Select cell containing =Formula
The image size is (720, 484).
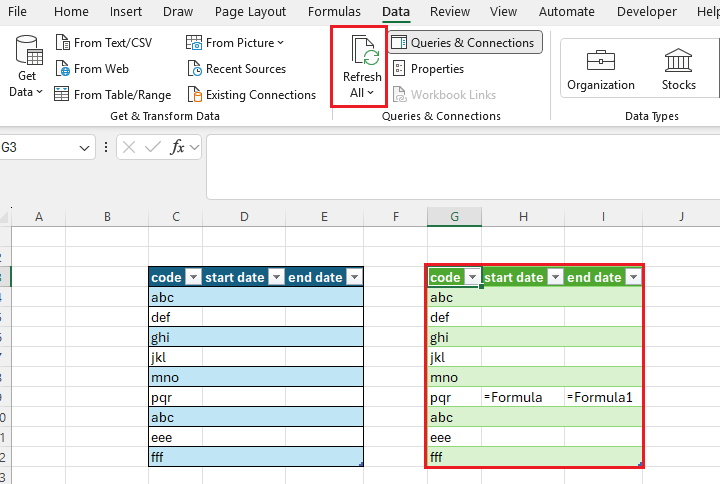[x=523, y=397]
